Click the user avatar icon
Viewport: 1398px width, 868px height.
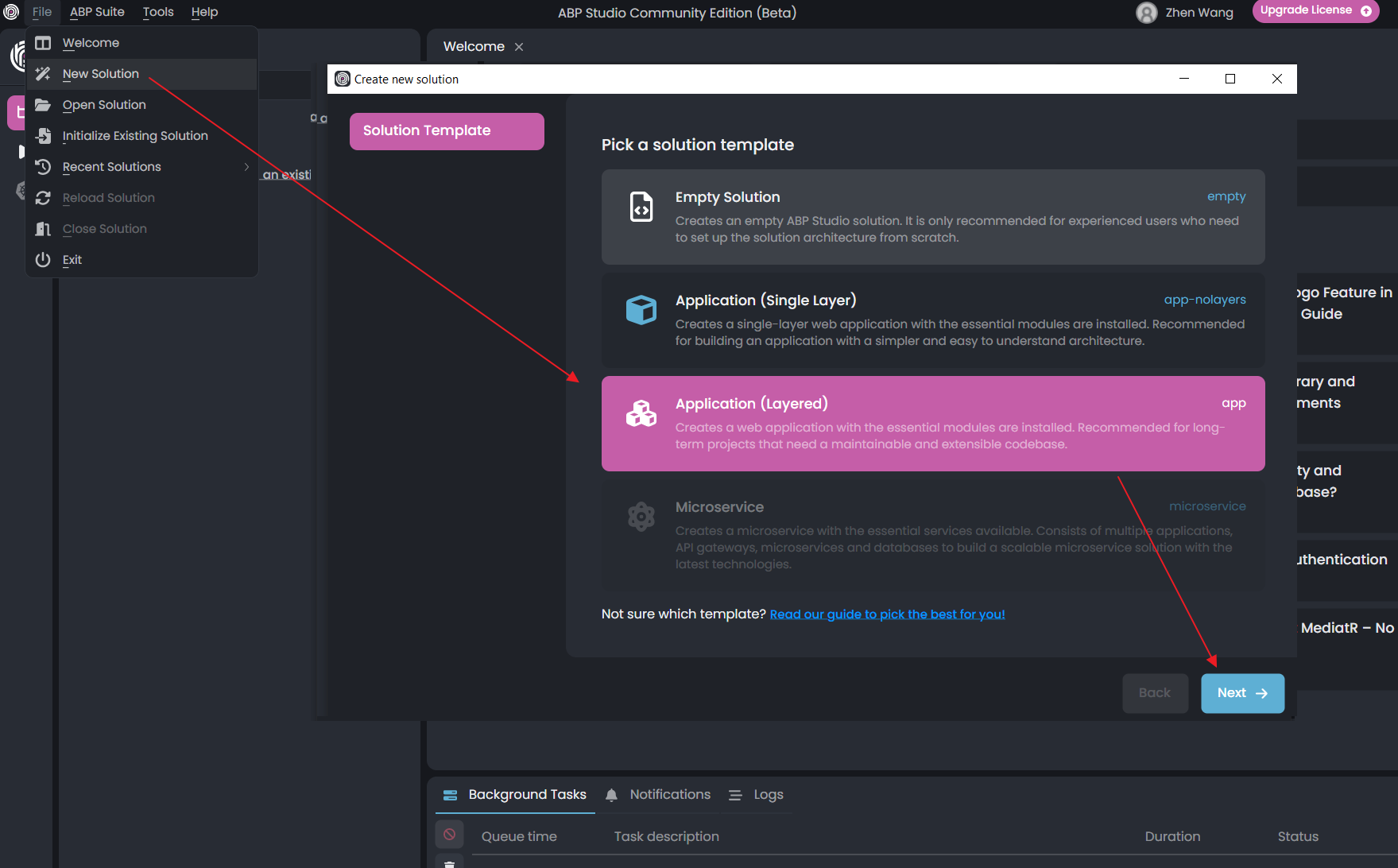click(1146, 13)
